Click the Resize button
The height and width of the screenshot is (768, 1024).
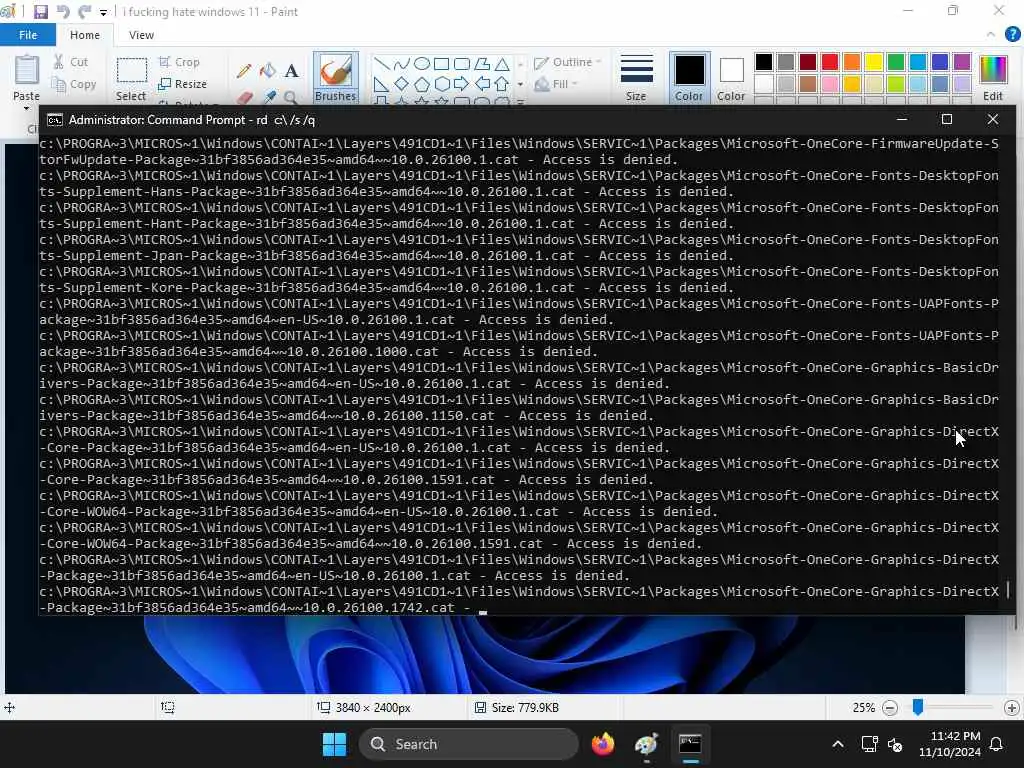coord(183,84)
